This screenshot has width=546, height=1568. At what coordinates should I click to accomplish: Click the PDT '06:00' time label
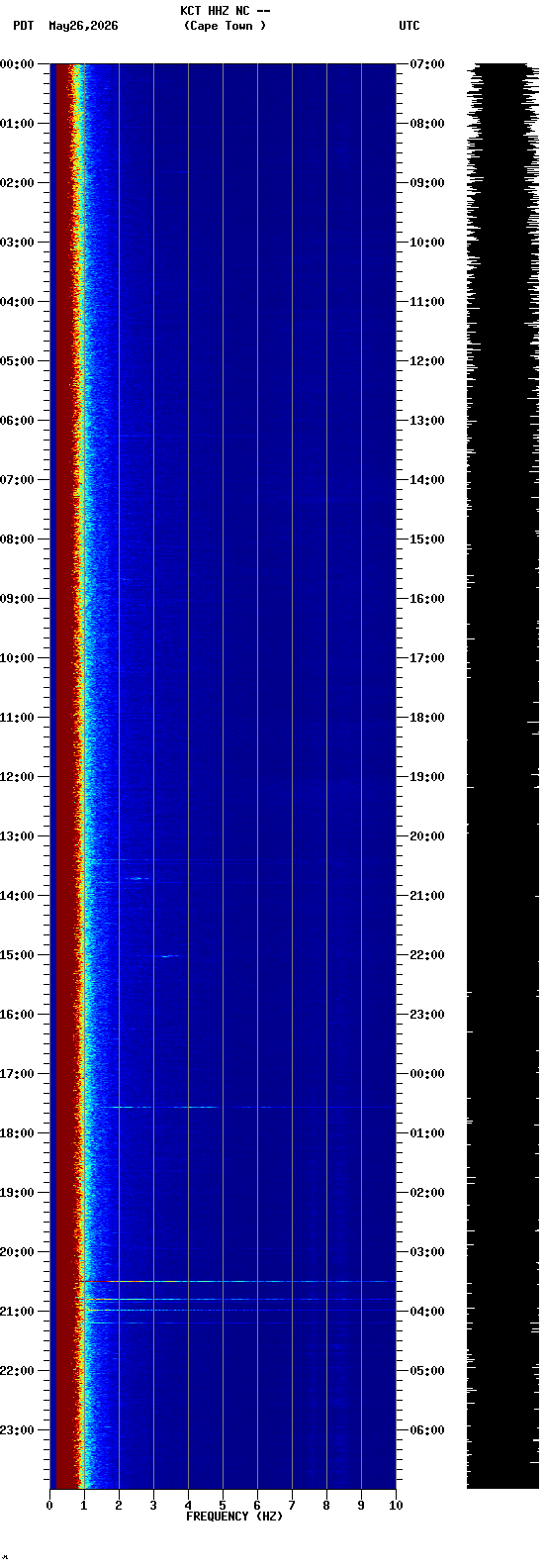(x=18, y=421)
